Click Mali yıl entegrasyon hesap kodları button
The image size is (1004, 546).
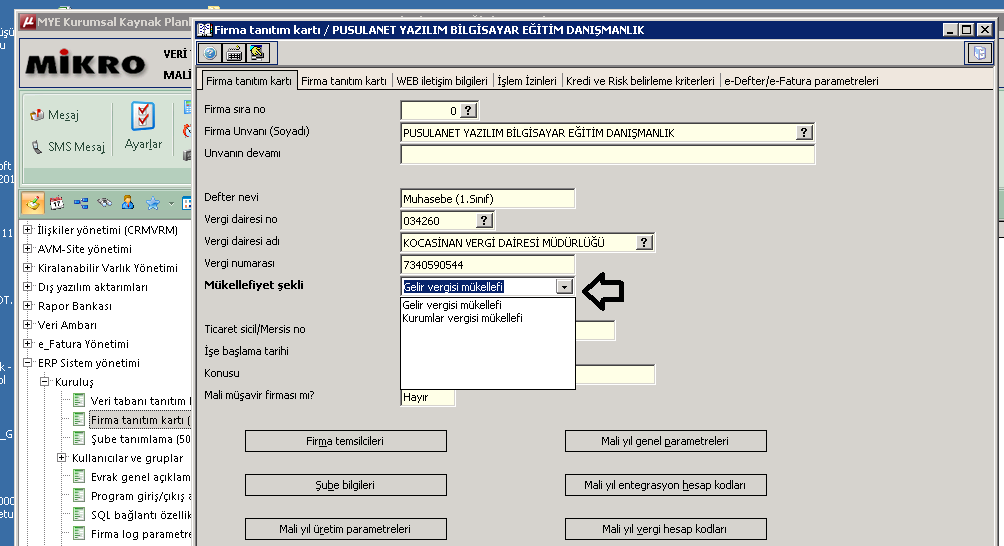pyautogui.click(x=665, y=485)
